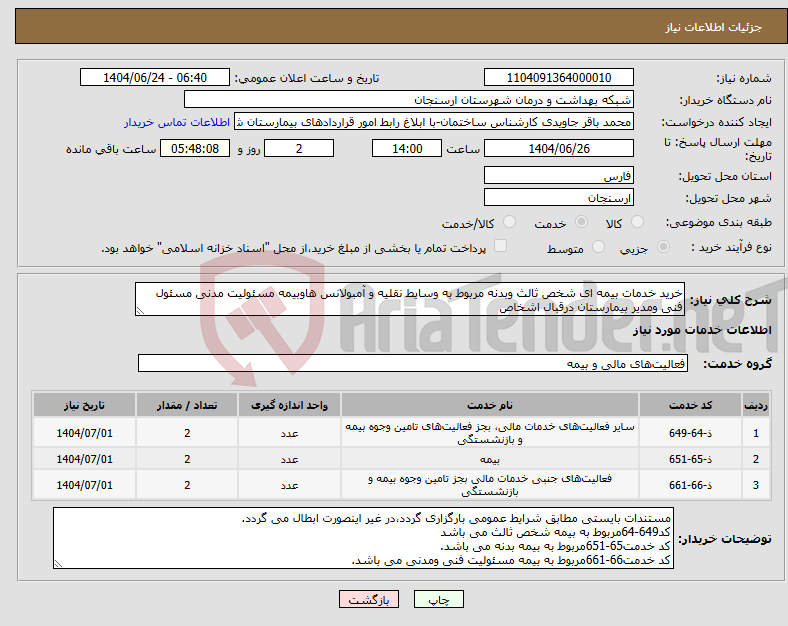This screenshot has width=788, height=626.
Task: Click column header ردیف
Action: pos(756,405)
